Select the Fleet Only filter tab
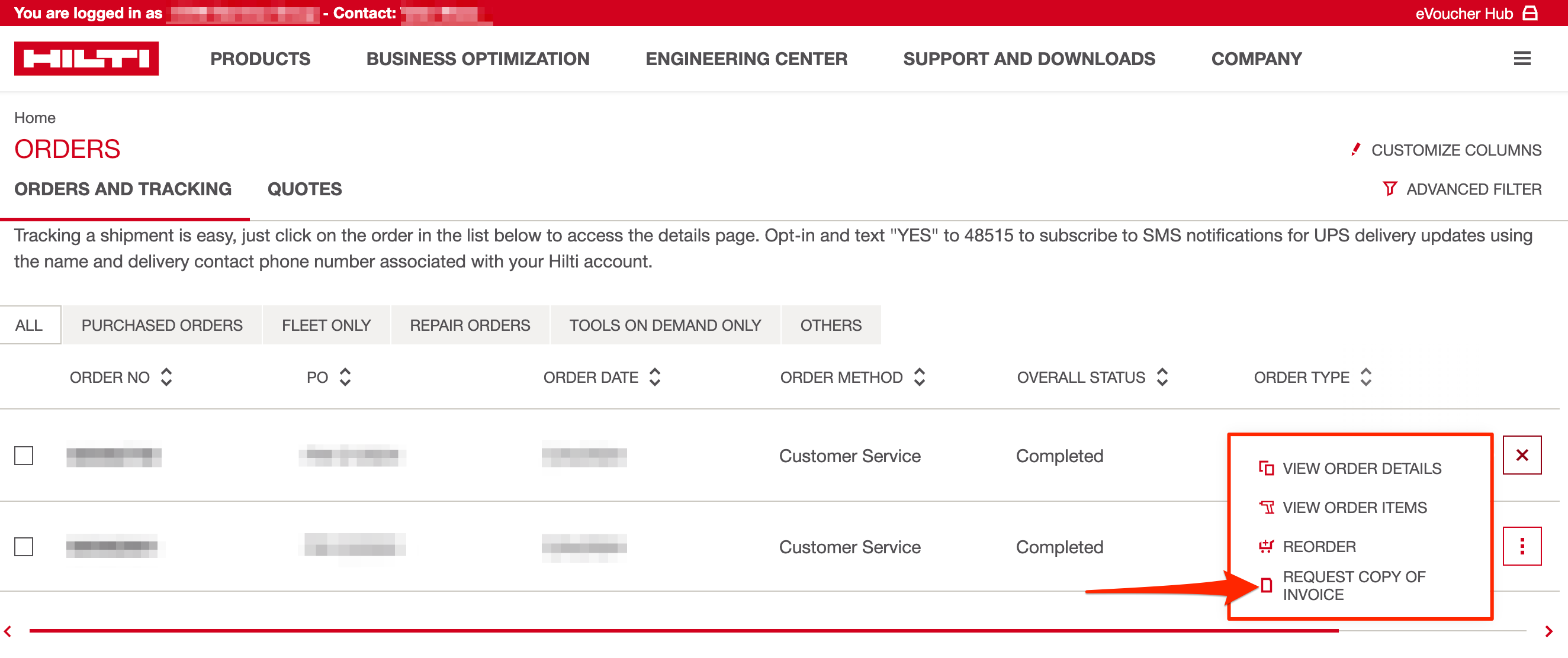The height and width of the screenshot is (658, 1568). tap(326, 325)
